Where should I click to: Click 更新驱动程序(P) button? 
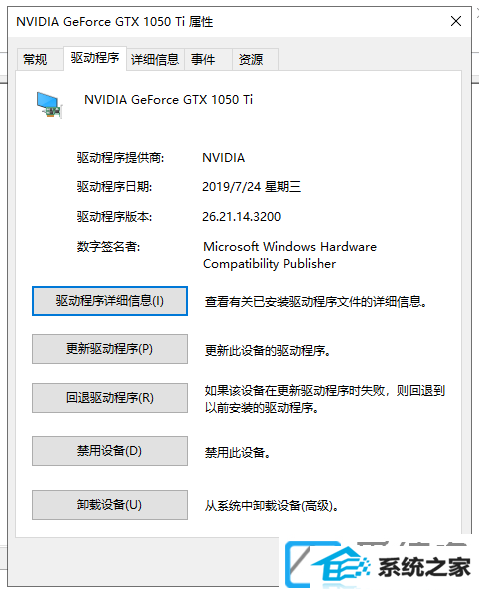pos(110,349)
